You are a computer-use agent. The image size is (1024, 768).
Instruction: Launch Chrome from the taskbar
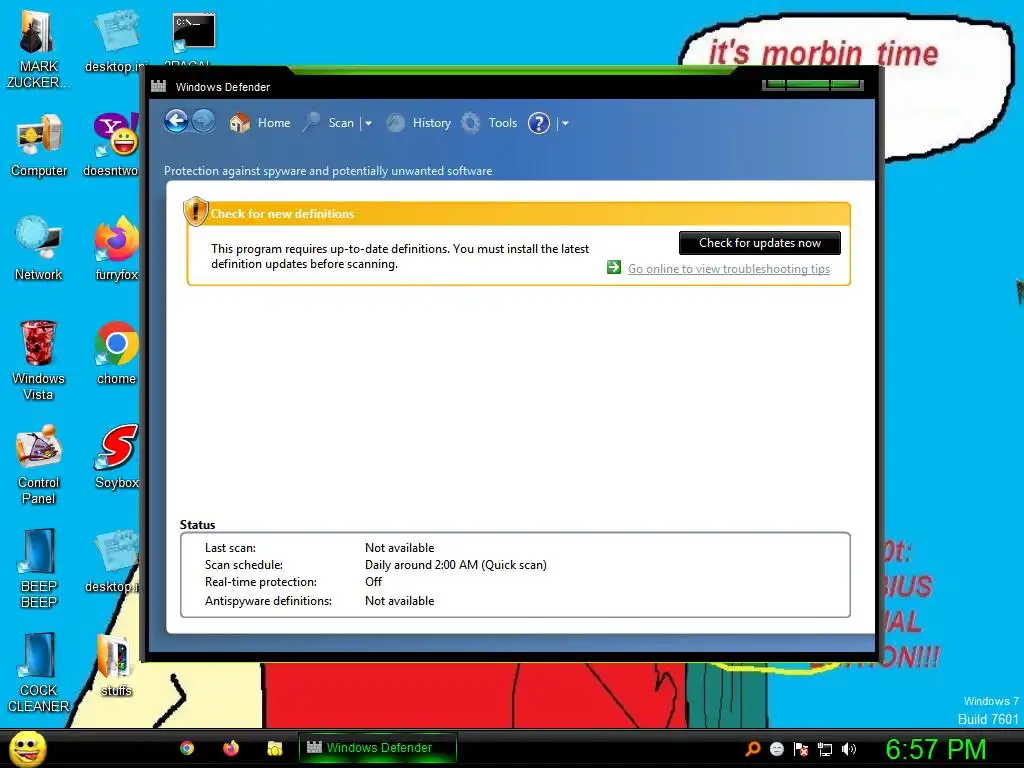187,748
